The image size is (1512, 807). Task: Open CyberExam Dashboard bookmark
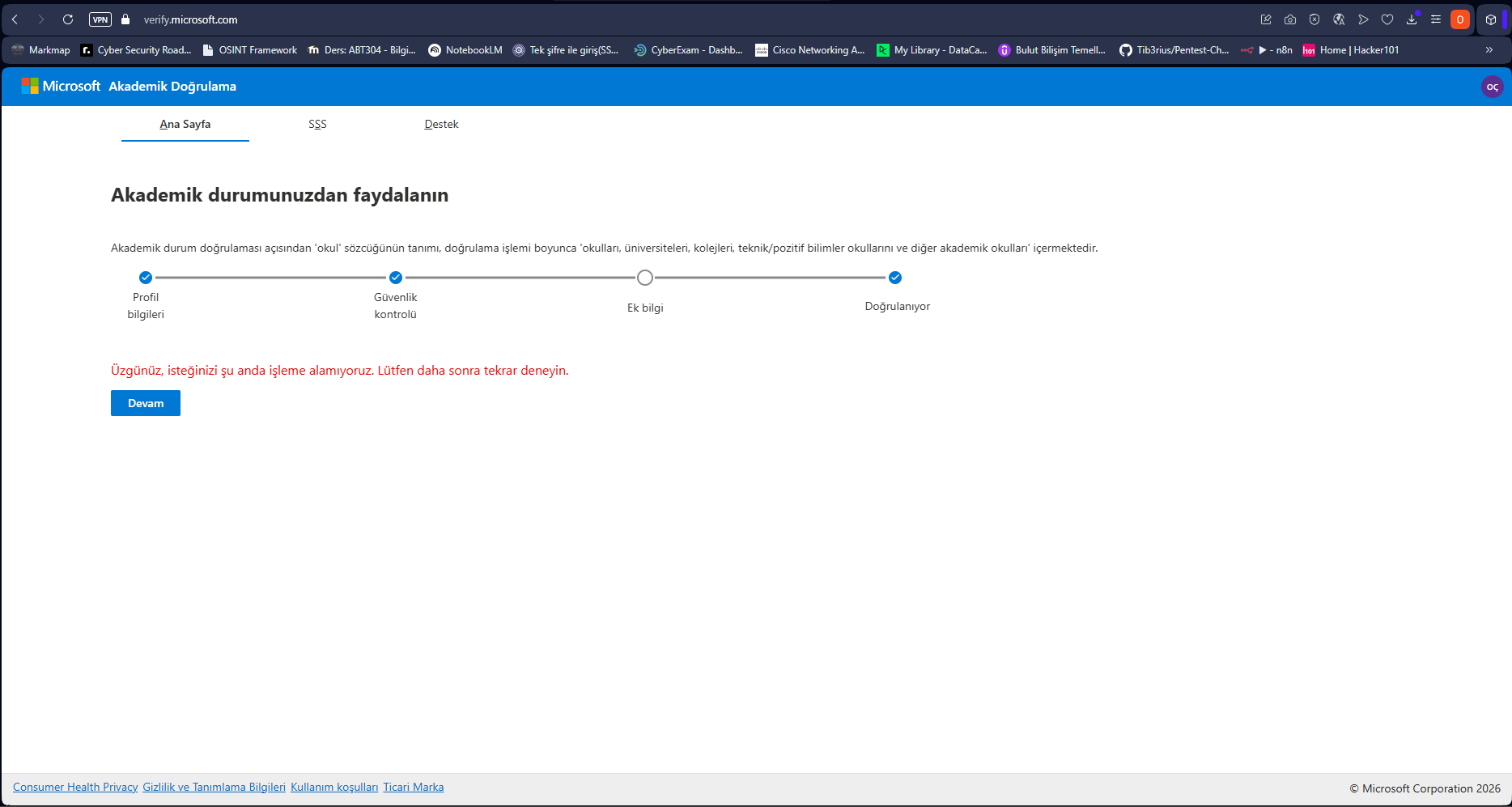688,50
